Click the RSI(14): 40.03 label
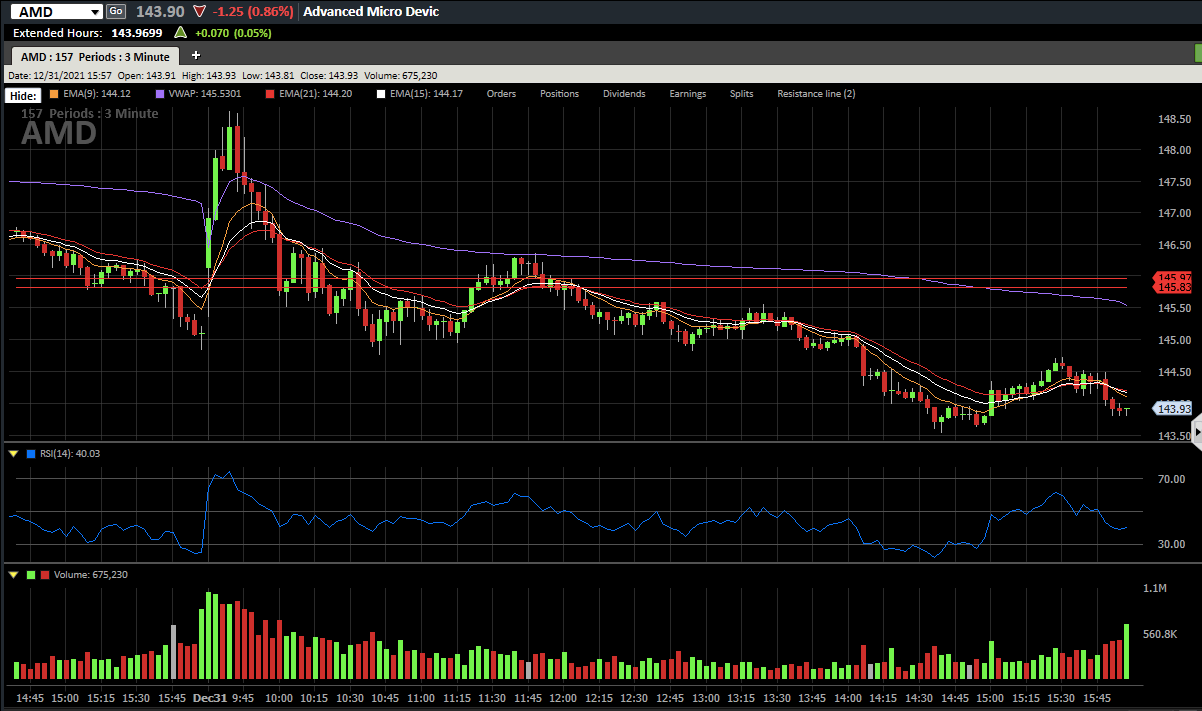This screenshot has height=711, width=1202. point(70,454)
